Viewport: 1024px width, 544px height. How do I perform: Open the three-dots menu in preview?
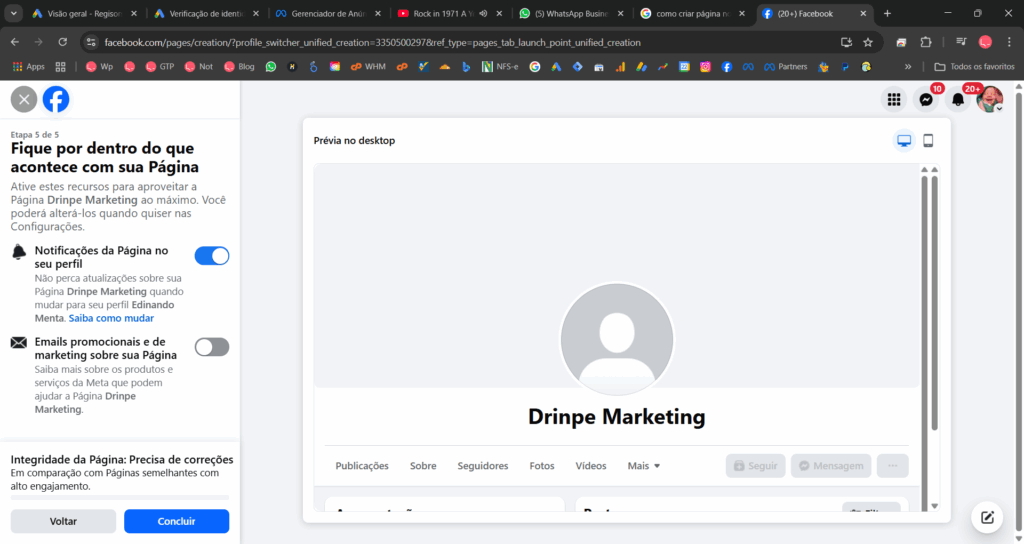893,466
